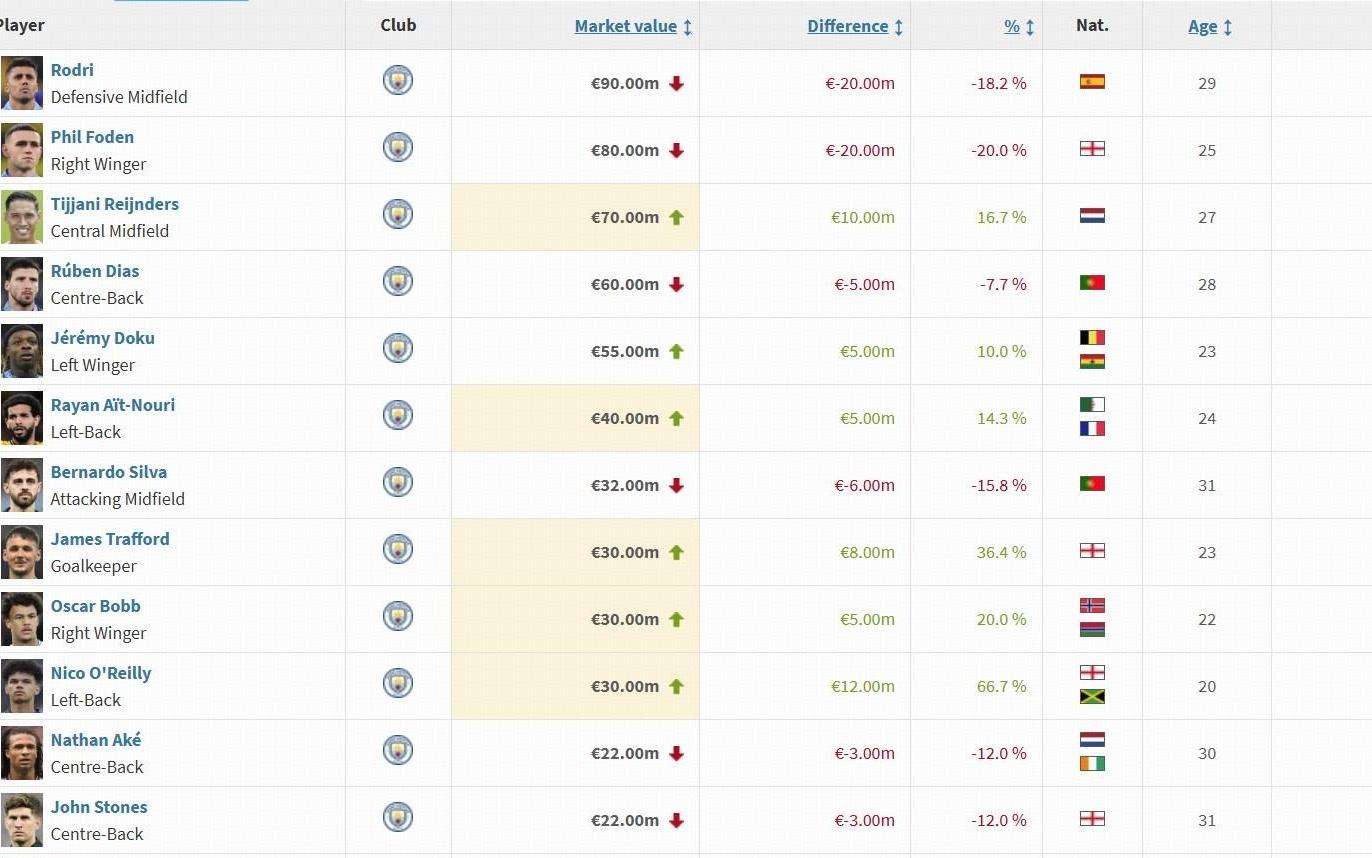
Task: Open the Oscar Bobb player link
Action: (96, 606)
